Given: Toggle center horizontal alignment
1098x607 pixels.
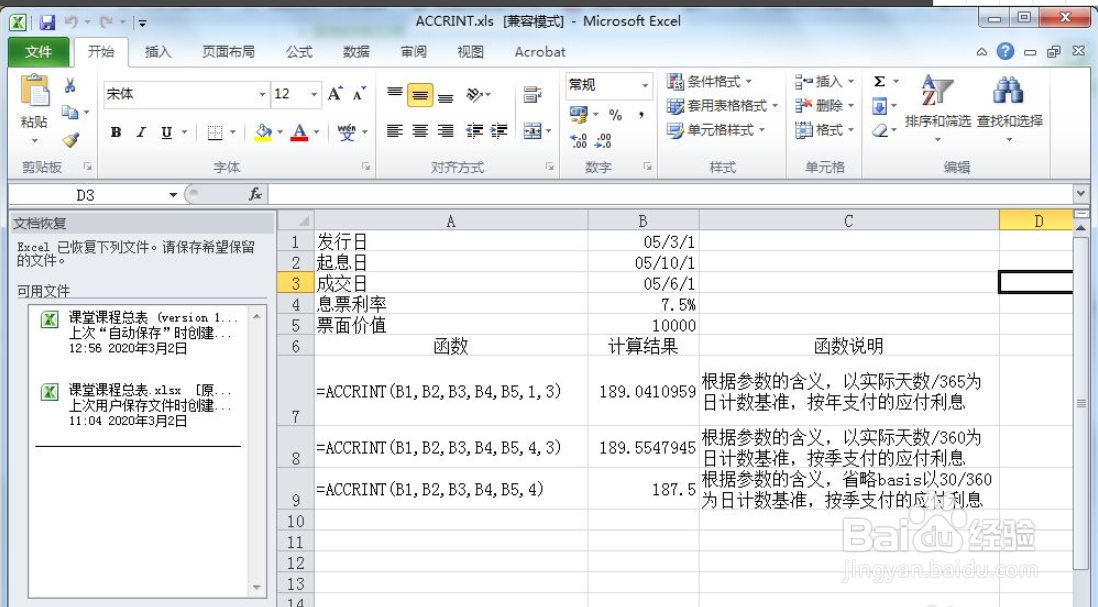Looking at the screenshot, I should (x=420, y=131).
